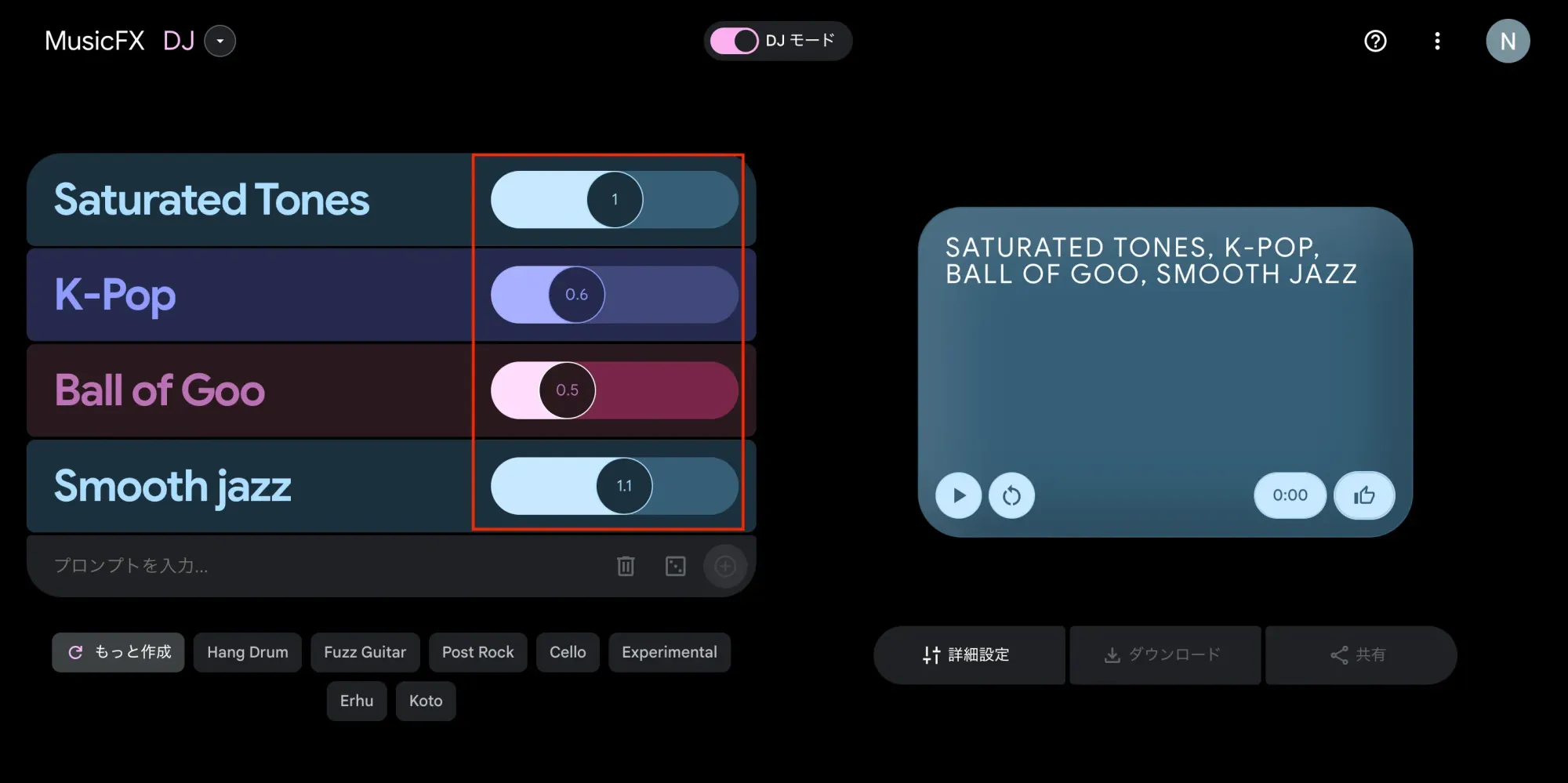
Task: Add the Fuzz Guitar suggestion chip
Action: pos(365,652)
